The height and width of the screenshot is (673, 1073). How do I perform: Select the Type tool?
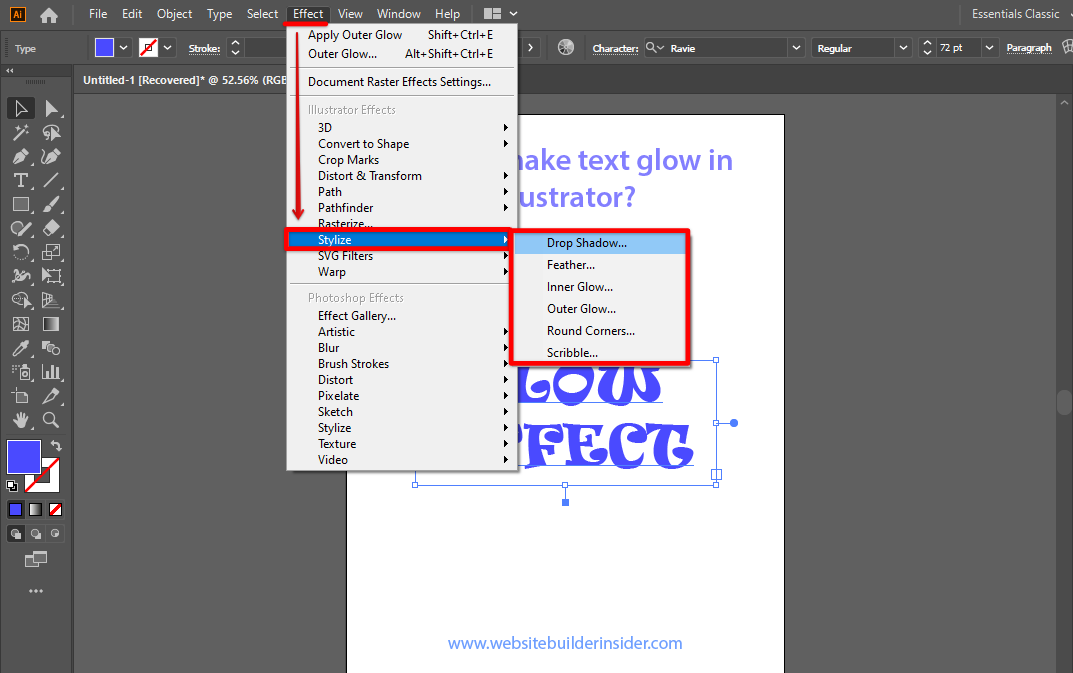coord(20,180)
